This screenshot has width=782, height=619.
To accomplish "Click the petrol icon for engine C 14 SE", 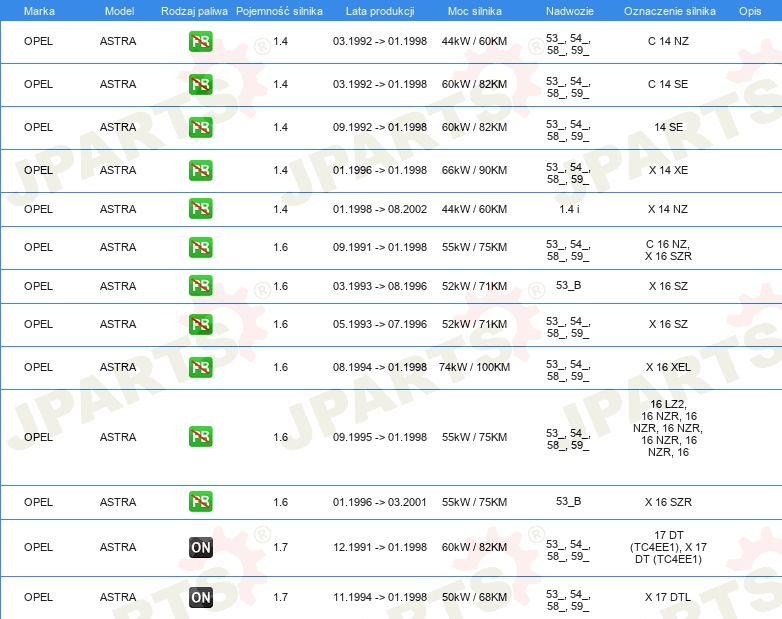I will pyautogui.click(x=200, y=84).
